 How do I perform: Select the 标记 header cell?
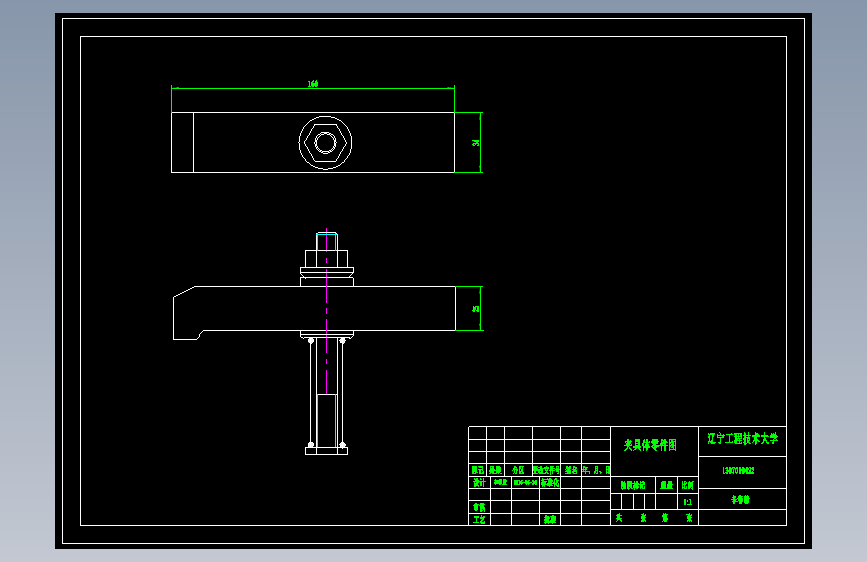[478, 470]
